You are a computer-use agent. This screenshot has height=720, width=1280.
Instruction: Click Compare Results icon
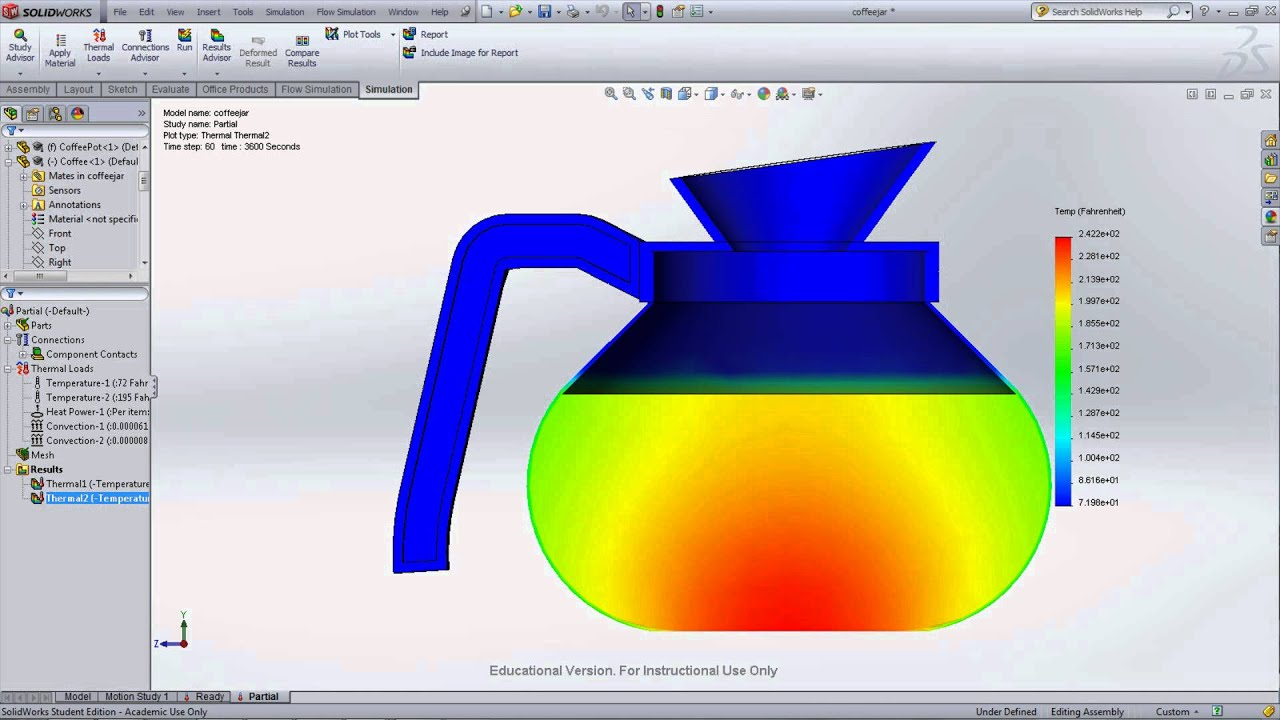(x=302, y=51)
